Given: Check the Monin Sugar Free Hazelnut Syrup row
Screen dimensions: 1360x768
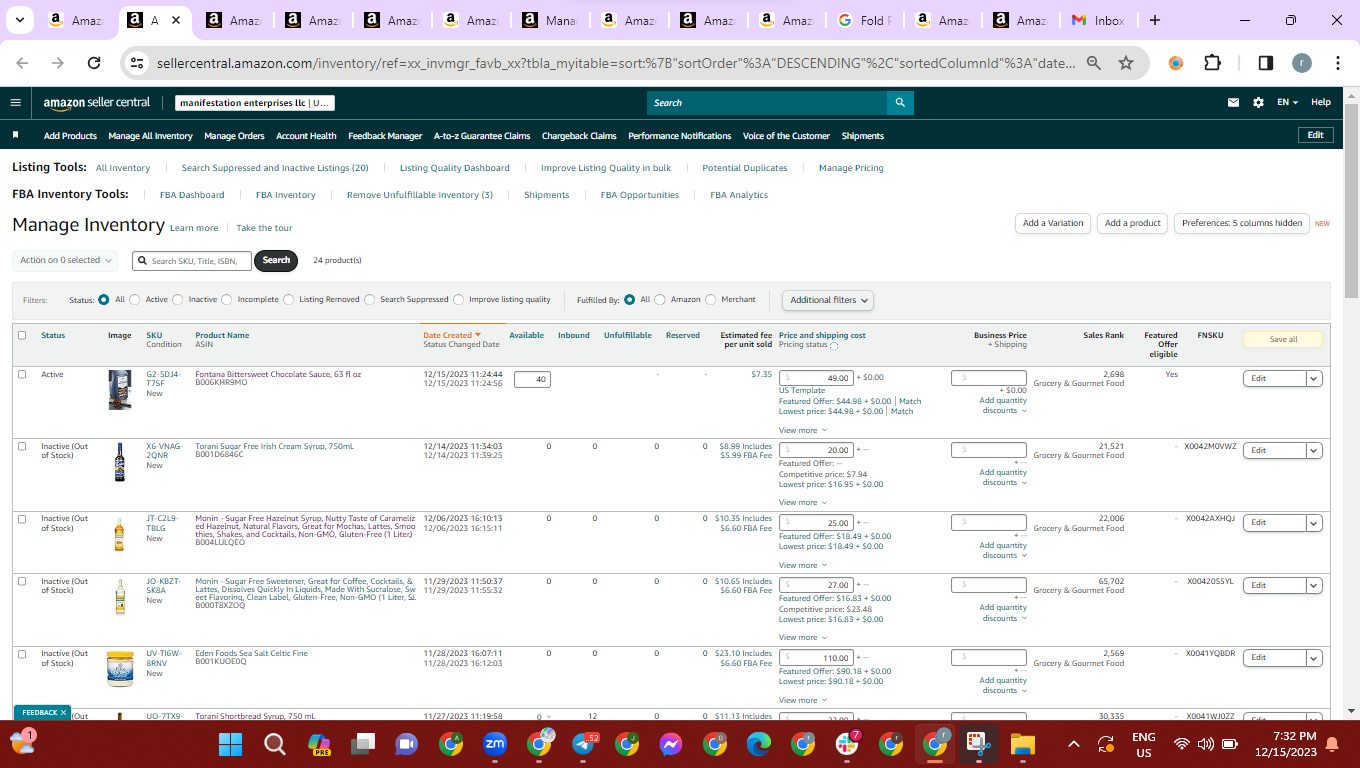Looking at the screenshot, I should pos(22,518).
